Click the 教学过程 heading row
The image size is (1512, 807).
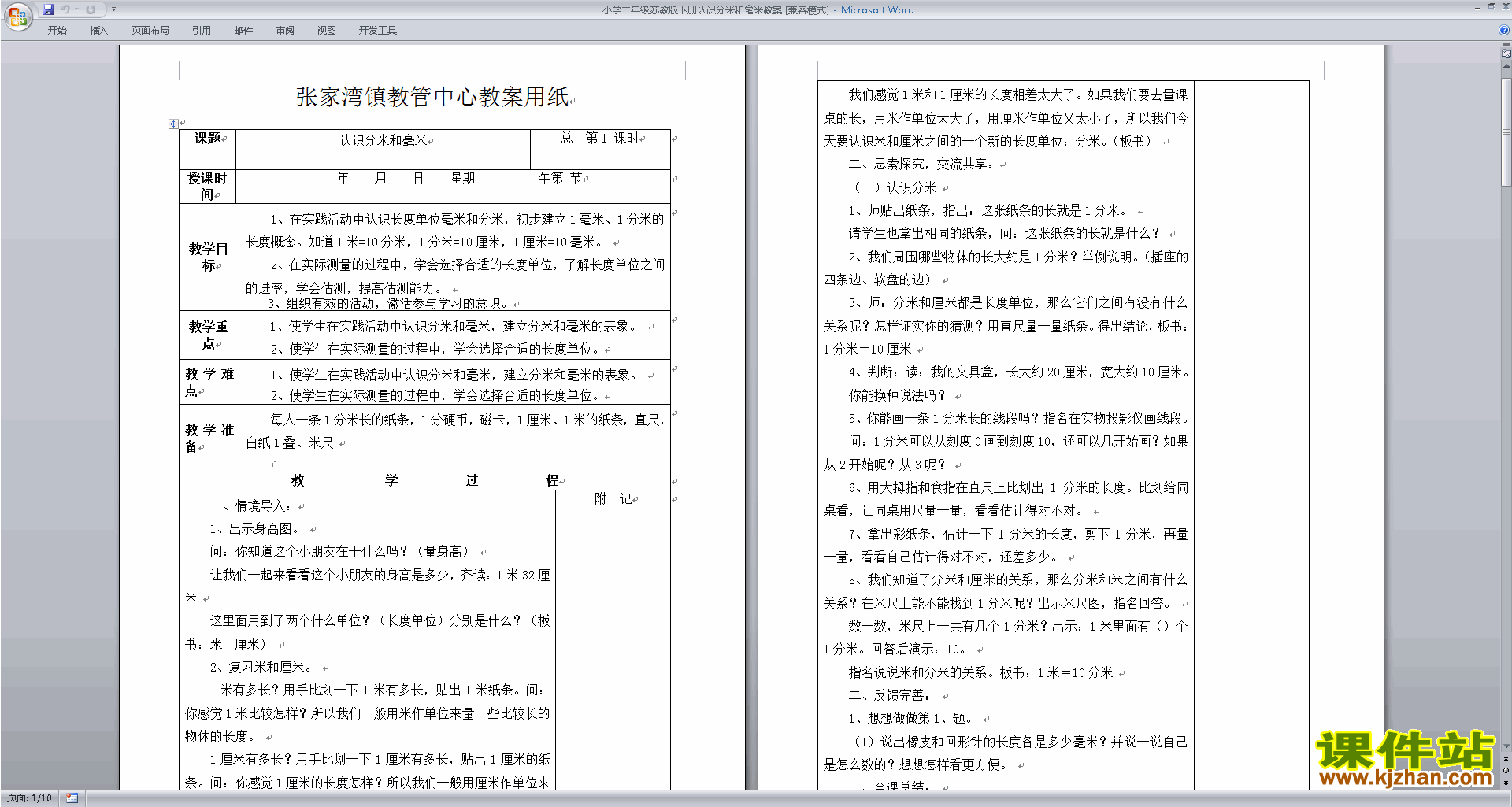click(x=424, y=480)
